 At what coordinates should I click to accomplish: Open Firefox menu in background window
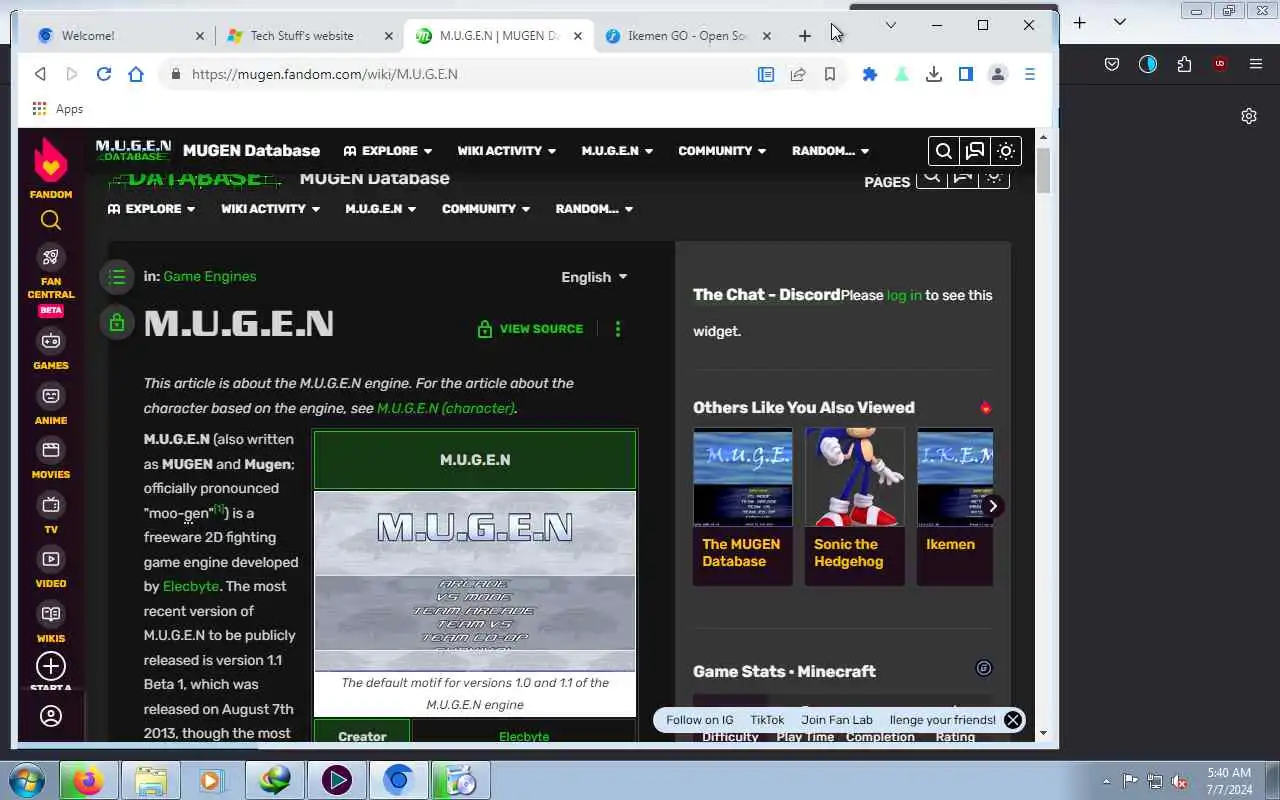[1256, 64]
